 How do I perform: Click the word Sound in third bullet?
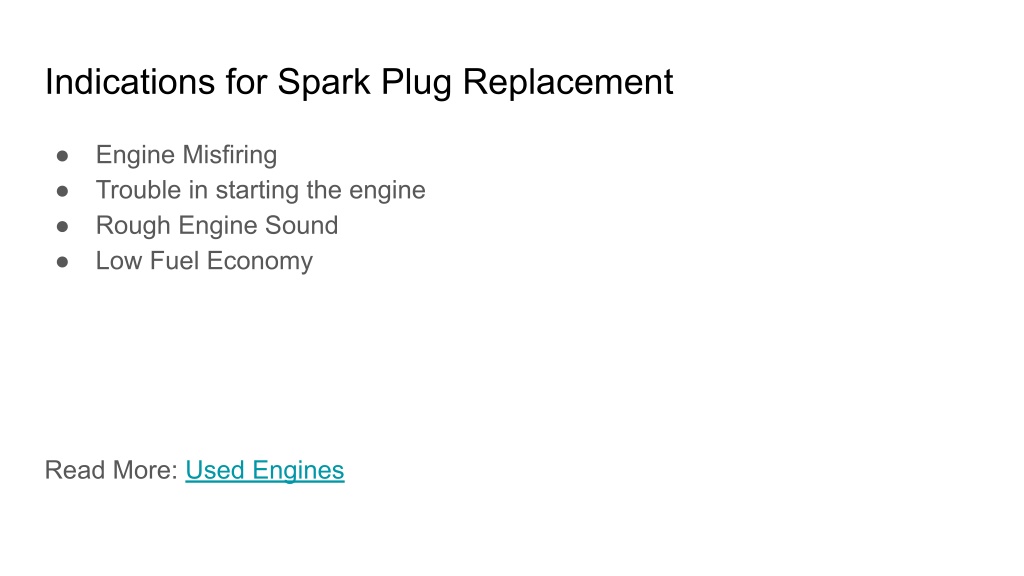(x=301, y=226)
